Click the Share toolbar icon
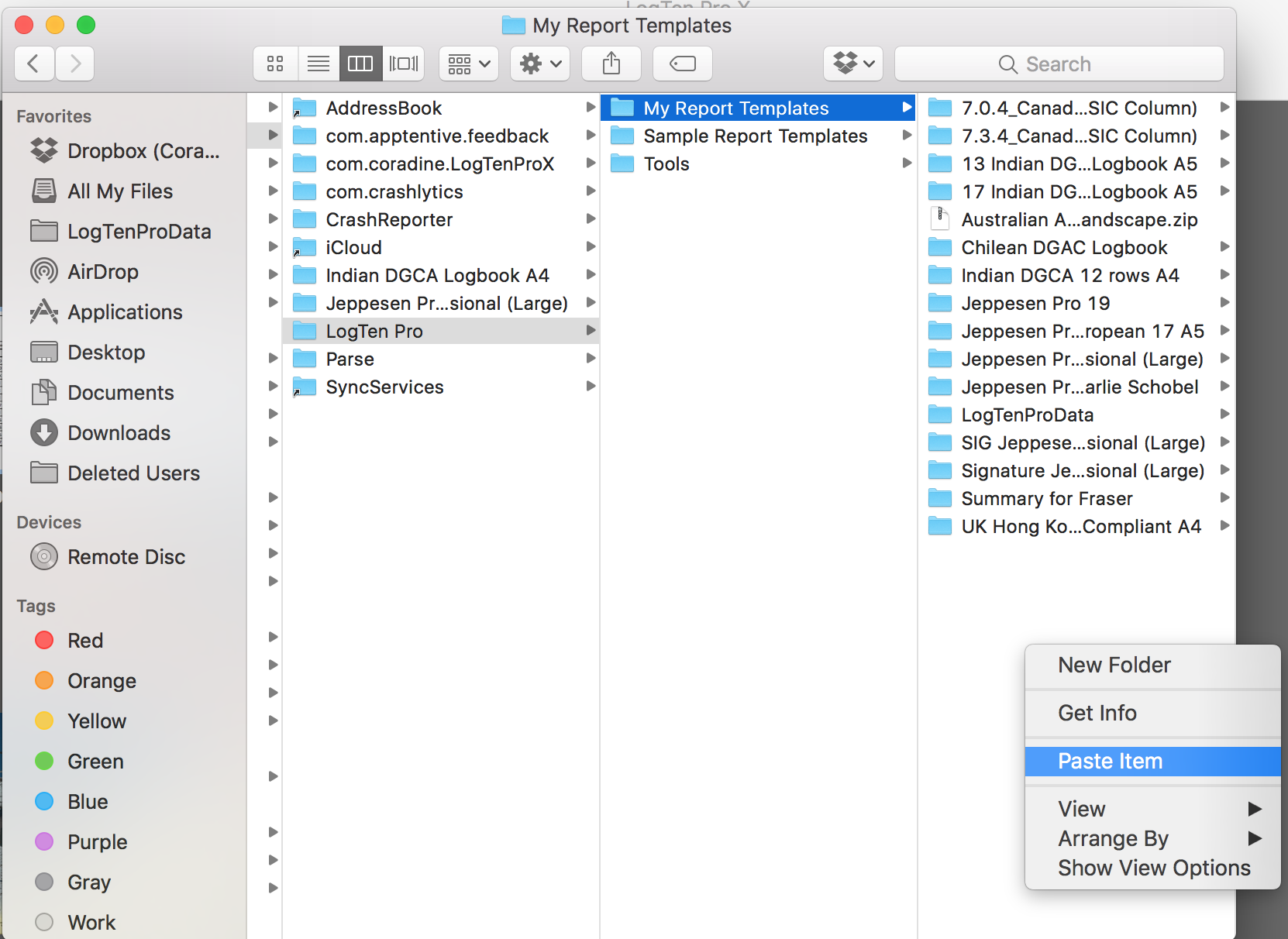This screenshot has width=1288, height=939. (611, 64)
